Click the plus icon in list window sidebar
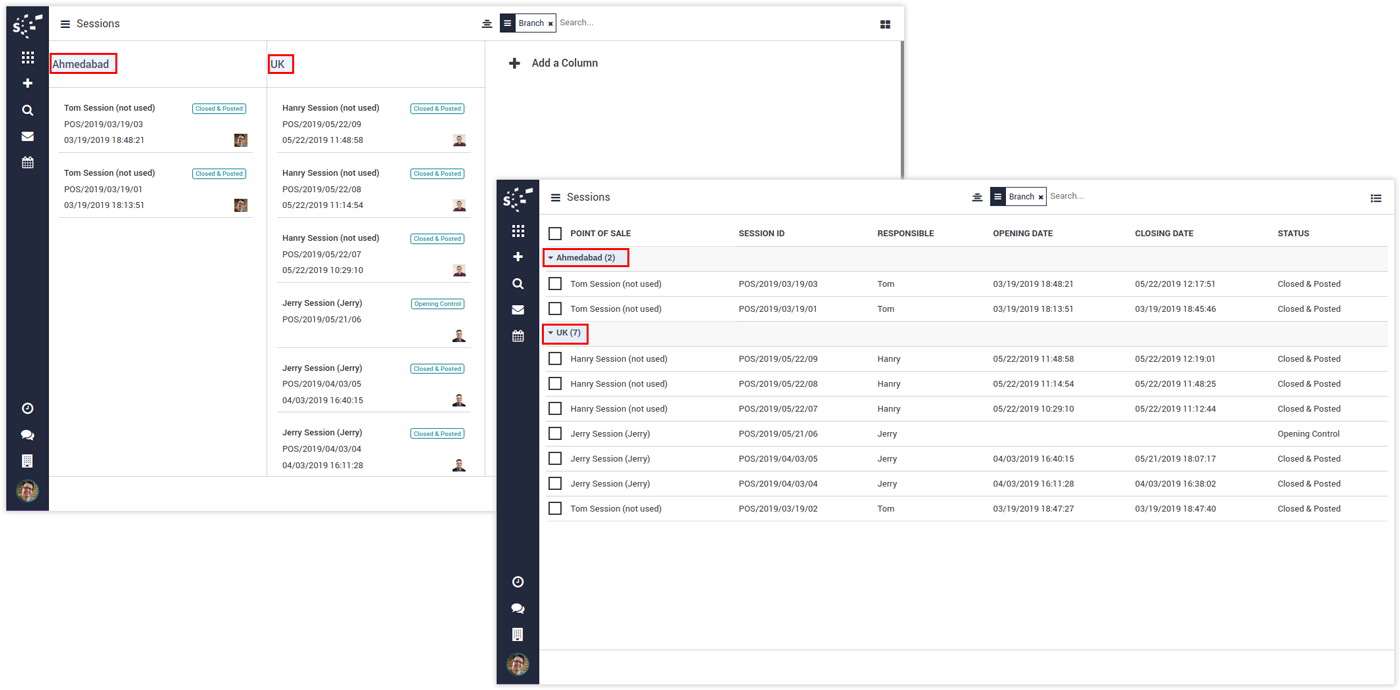The height and width of the screenshot is (690, 1400). 518,257
